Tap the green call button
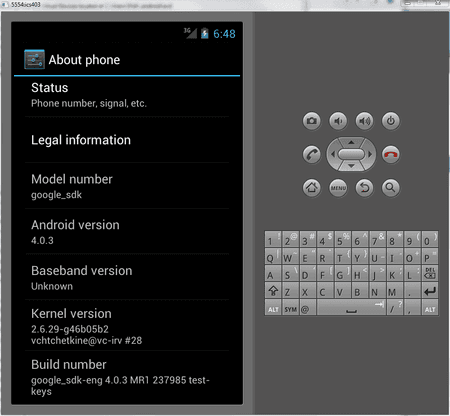Screen dimensions: 450x416 pyautogui.click(x=312, y=154)
